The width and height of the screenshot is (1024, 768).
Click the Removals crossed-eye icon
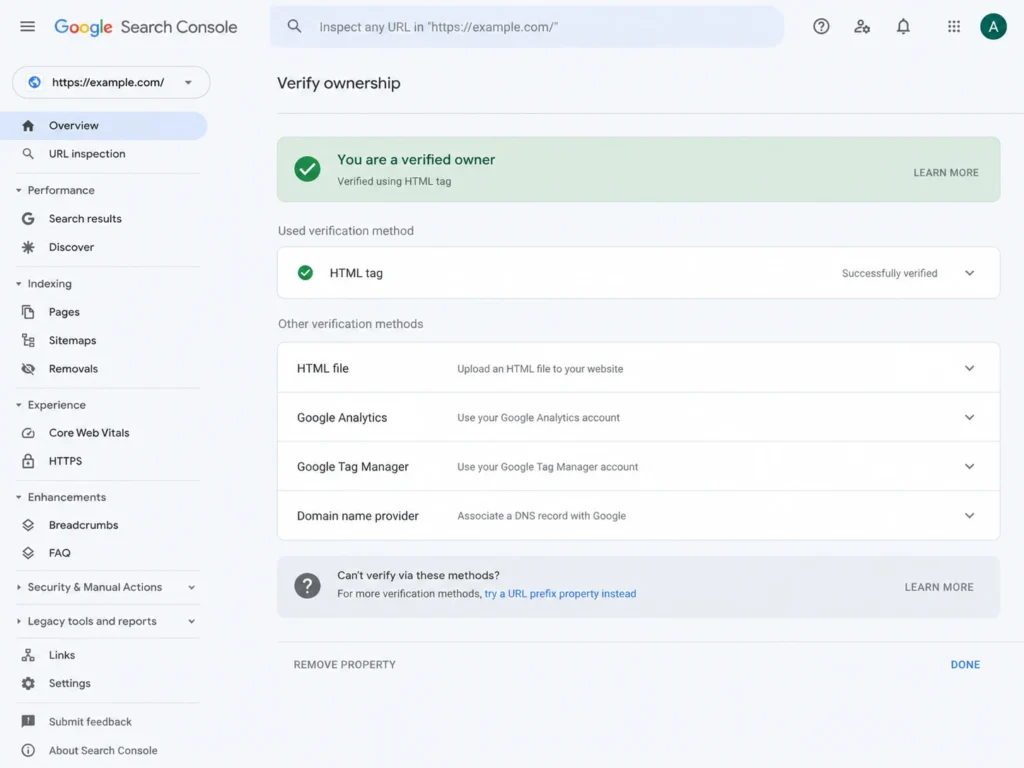point(28,369)
